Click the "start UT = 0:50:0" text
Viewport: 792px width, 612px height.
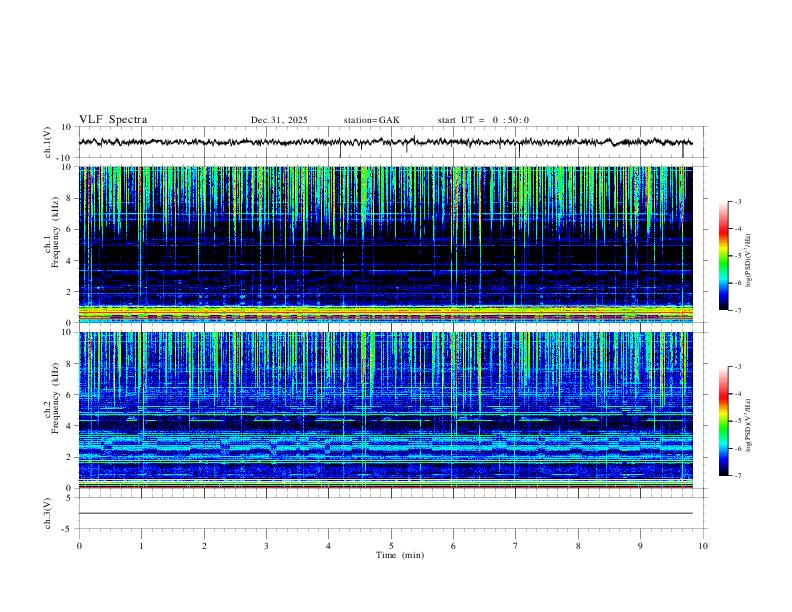[483, 120]
